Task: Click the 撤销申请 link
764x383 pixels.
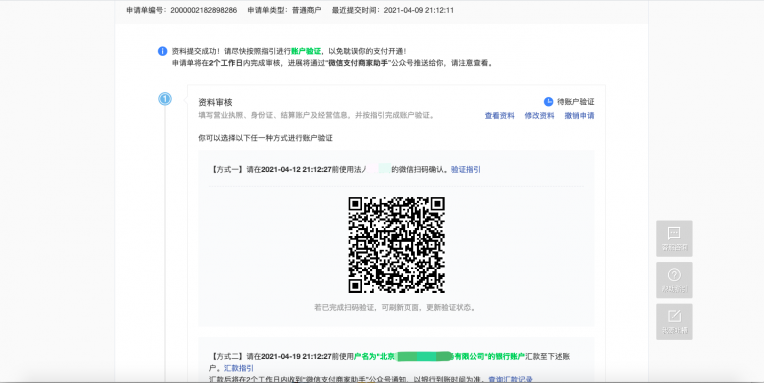Action: pos(579,115)
